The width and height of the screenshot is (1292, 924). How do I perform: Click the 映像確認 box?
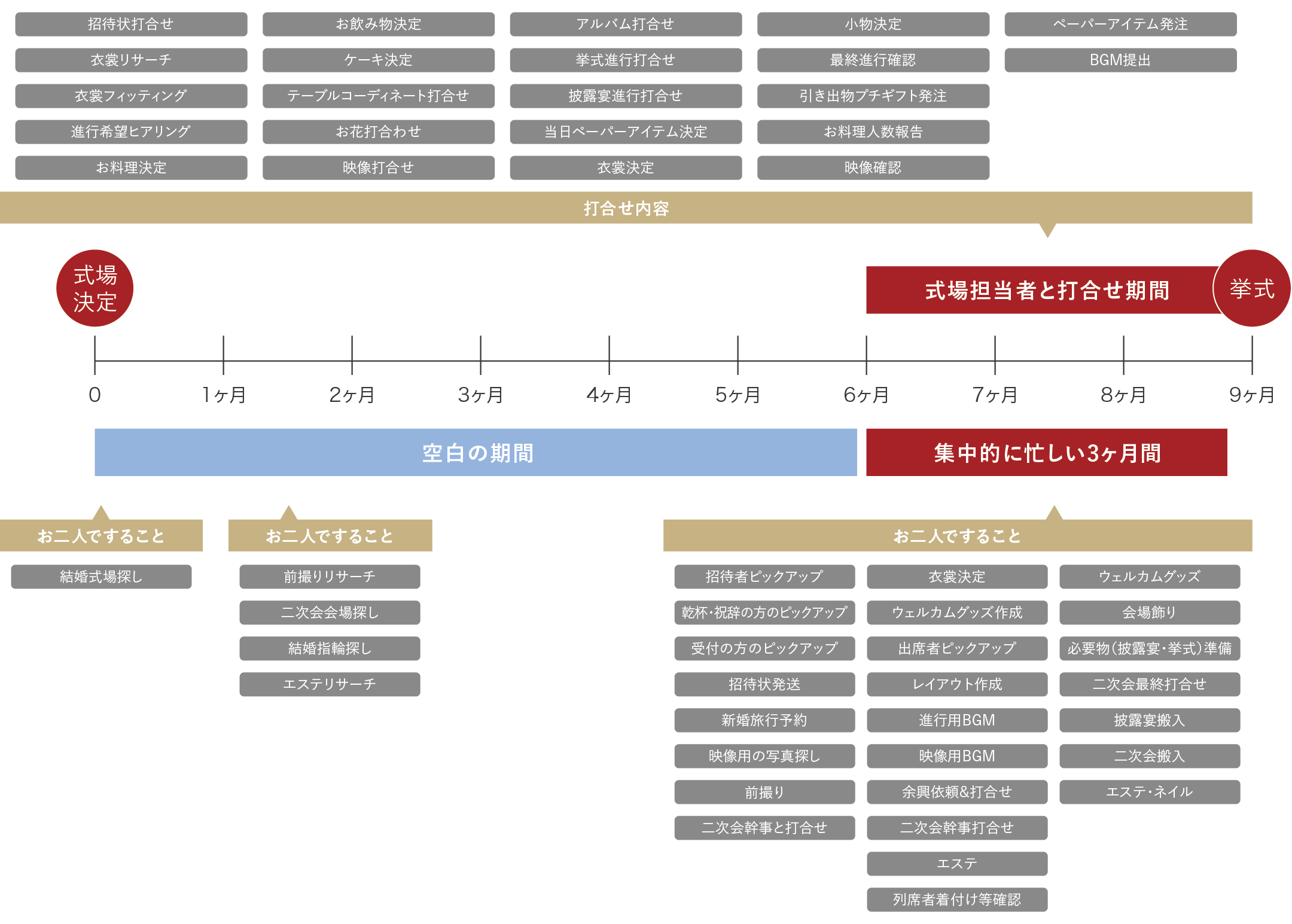(873, 167)
